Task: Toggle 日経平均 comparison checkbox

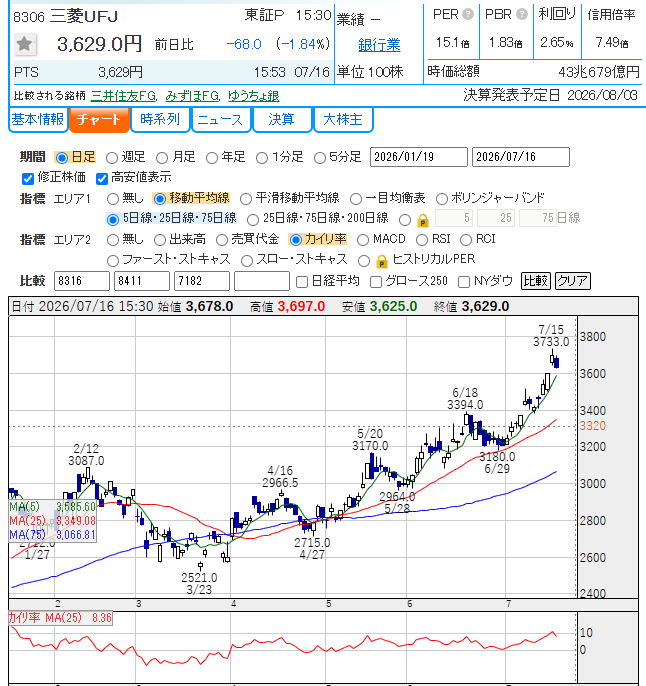Action: click(x=302, y=282)
